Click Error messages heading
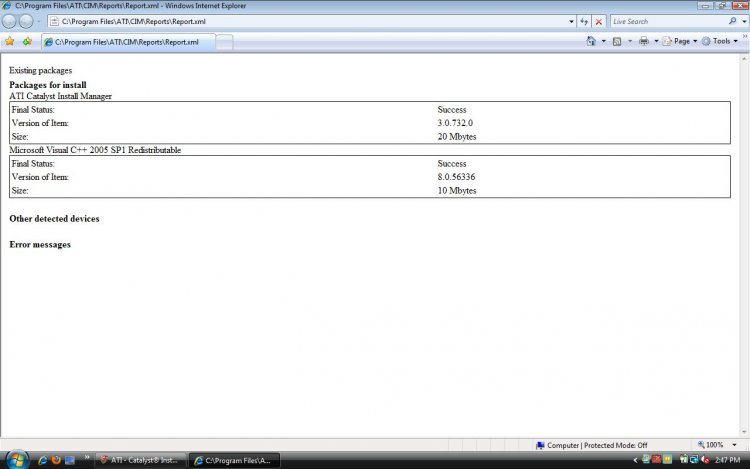Screen dimensions: 750x469 tap(40, 244)
